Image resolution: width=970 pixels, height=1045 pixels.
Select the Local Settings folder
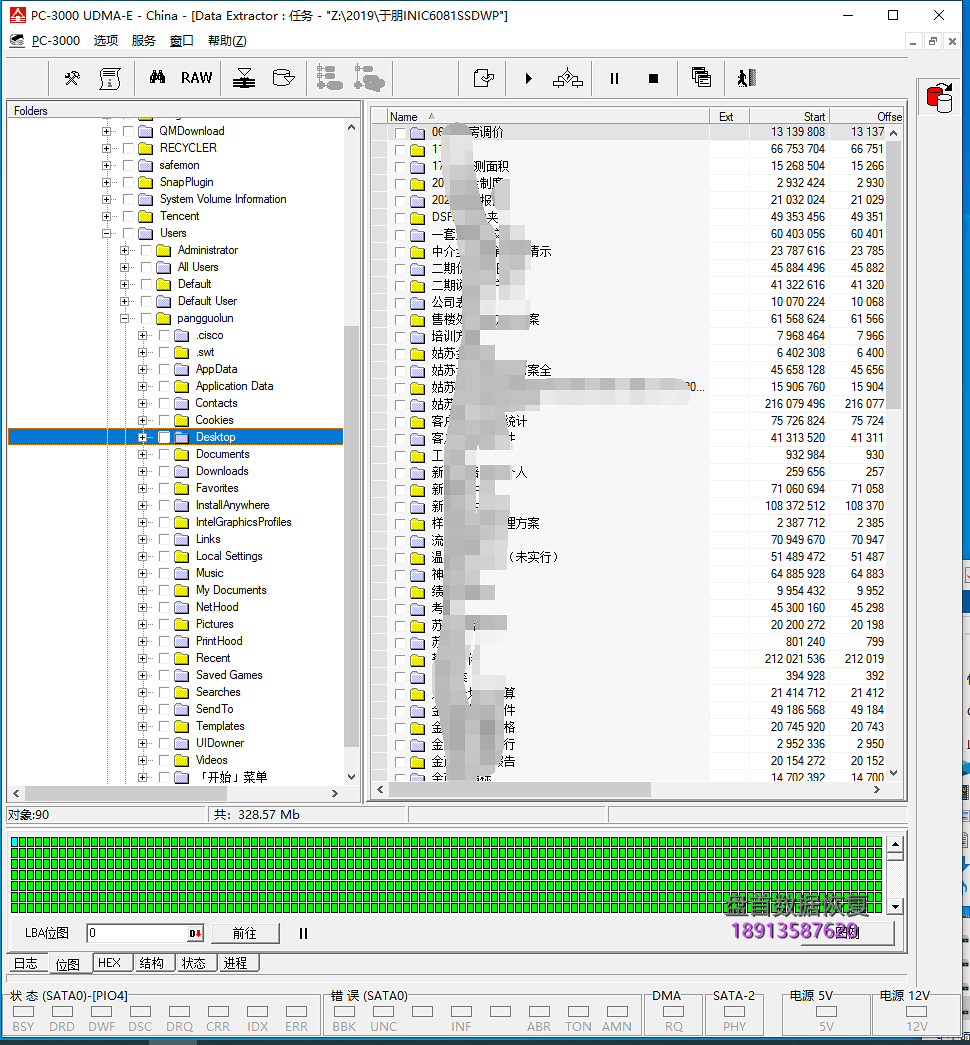(229, 556)
